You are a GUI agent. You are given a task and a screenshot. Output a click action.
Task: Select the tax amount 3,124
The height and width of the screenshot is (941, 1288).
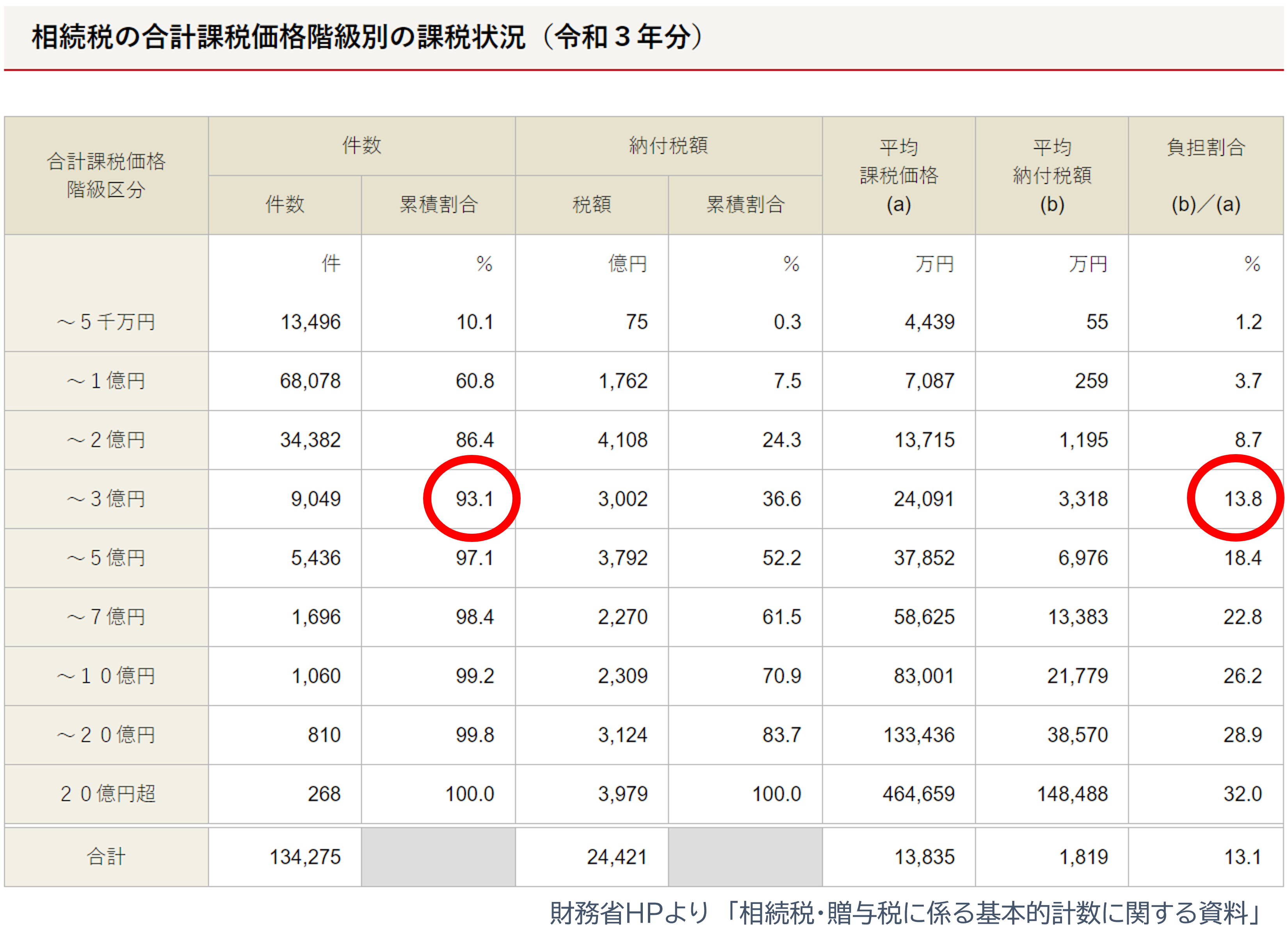click(x=623, y=735)
